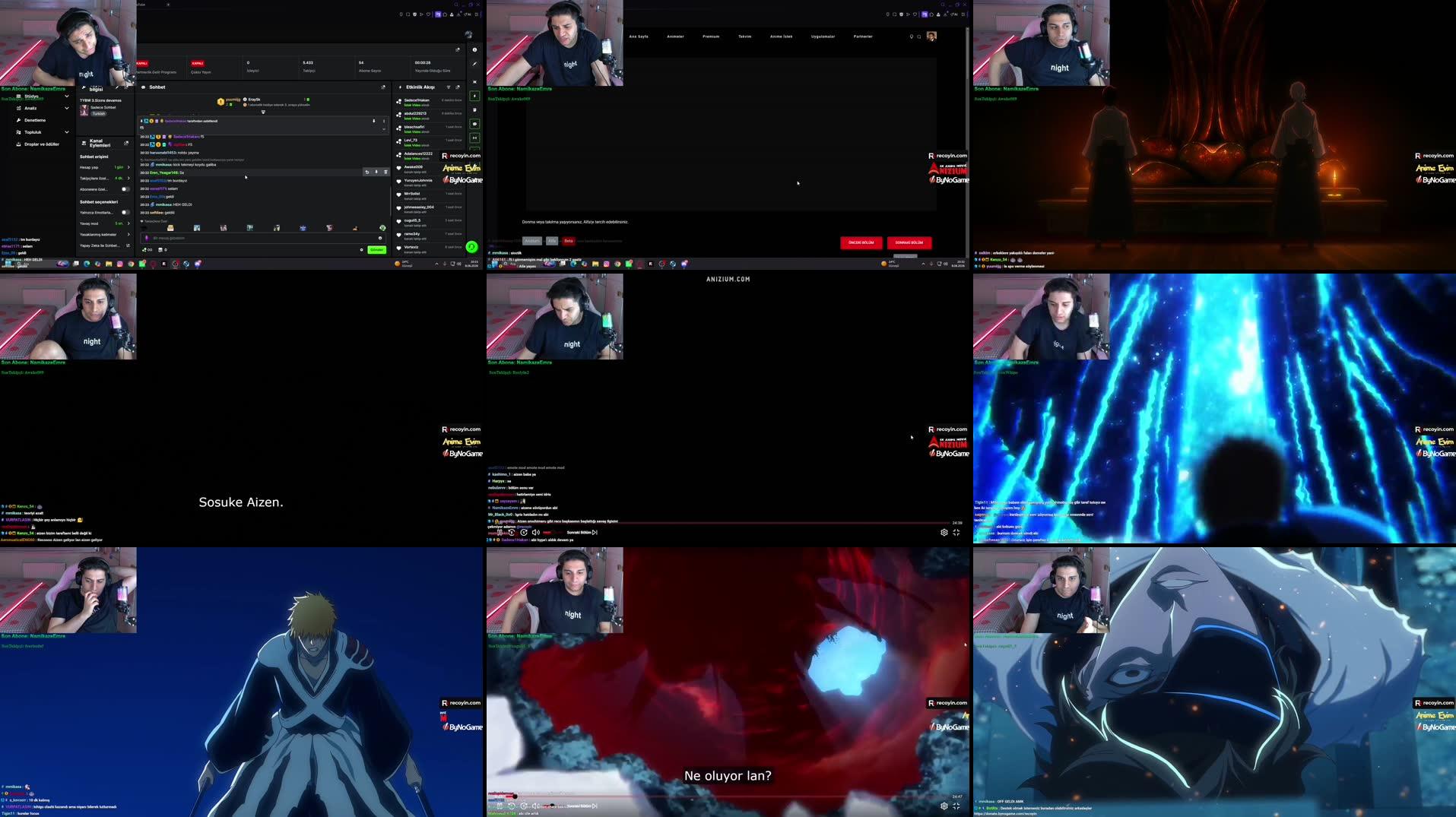Toggle the Yalnızca Emotlarla switch
The height and width of the screenshot is (817, 1456).
click(125, 212)
